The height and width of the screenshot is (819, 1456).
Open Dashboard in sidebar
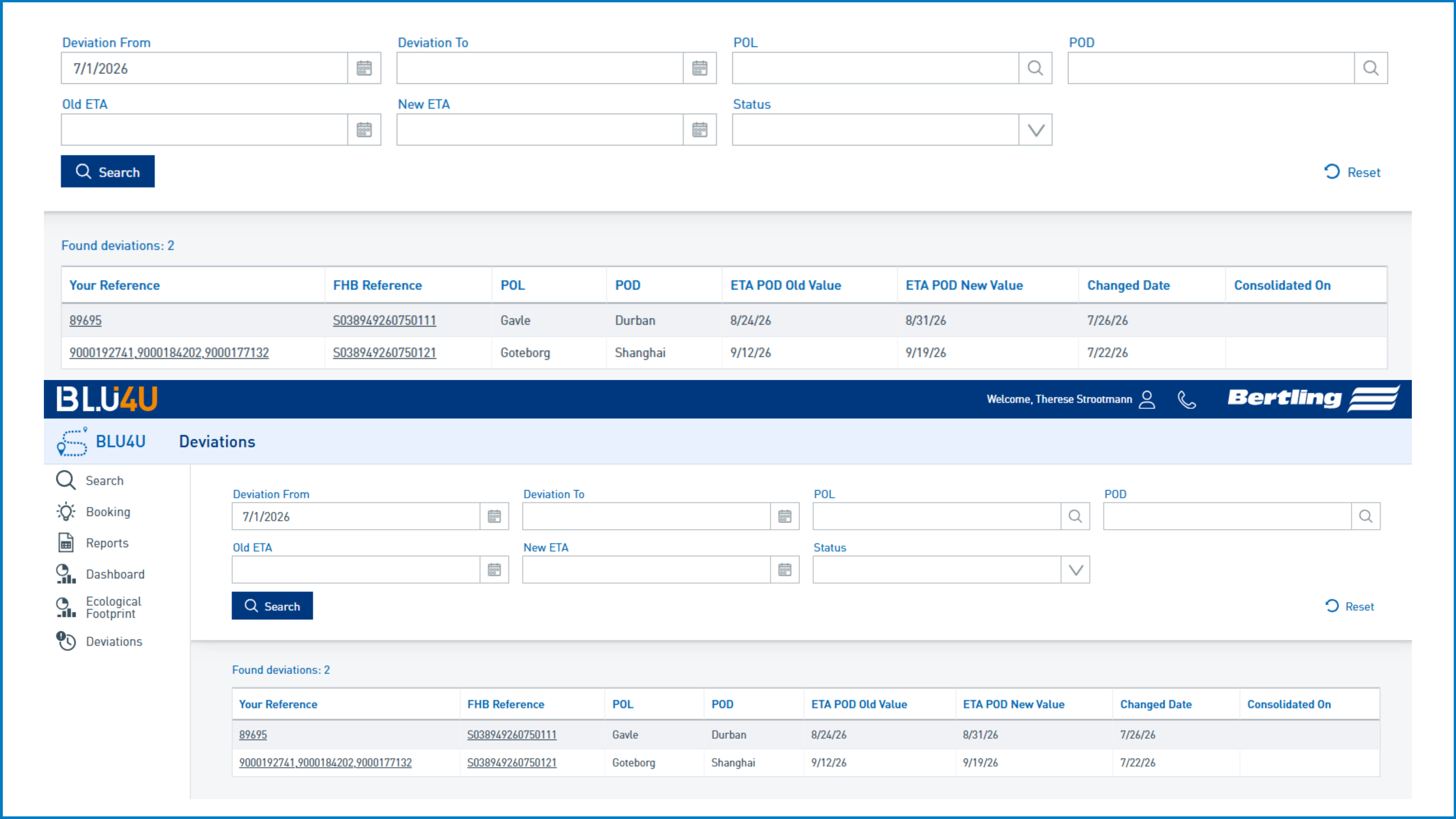[115, 574]
